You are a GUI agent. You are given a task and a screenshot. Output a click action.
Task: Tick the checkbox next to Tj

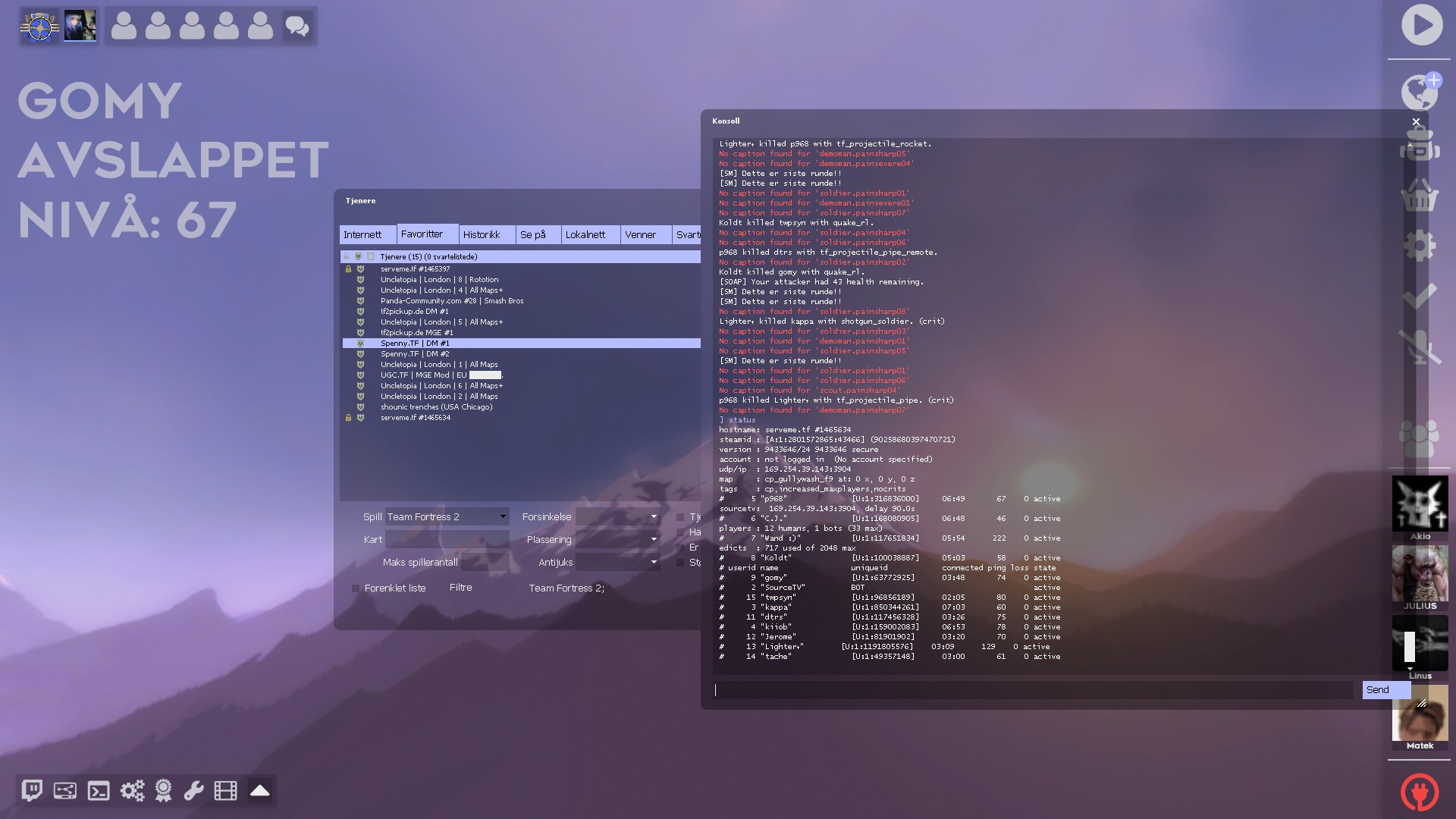pos(680,517)
